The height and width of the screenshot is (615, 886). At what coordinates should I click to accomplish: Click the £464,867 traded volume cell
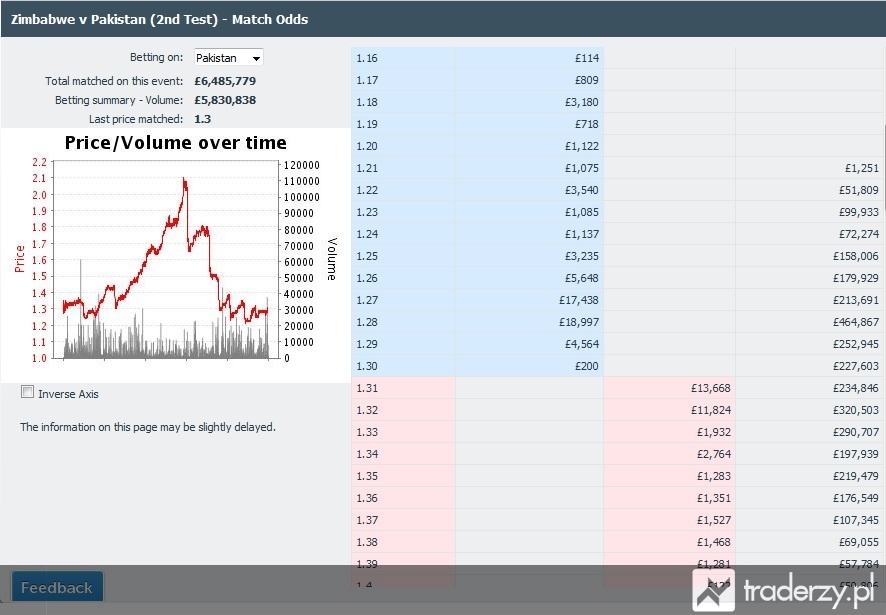(x=855, y=322)
